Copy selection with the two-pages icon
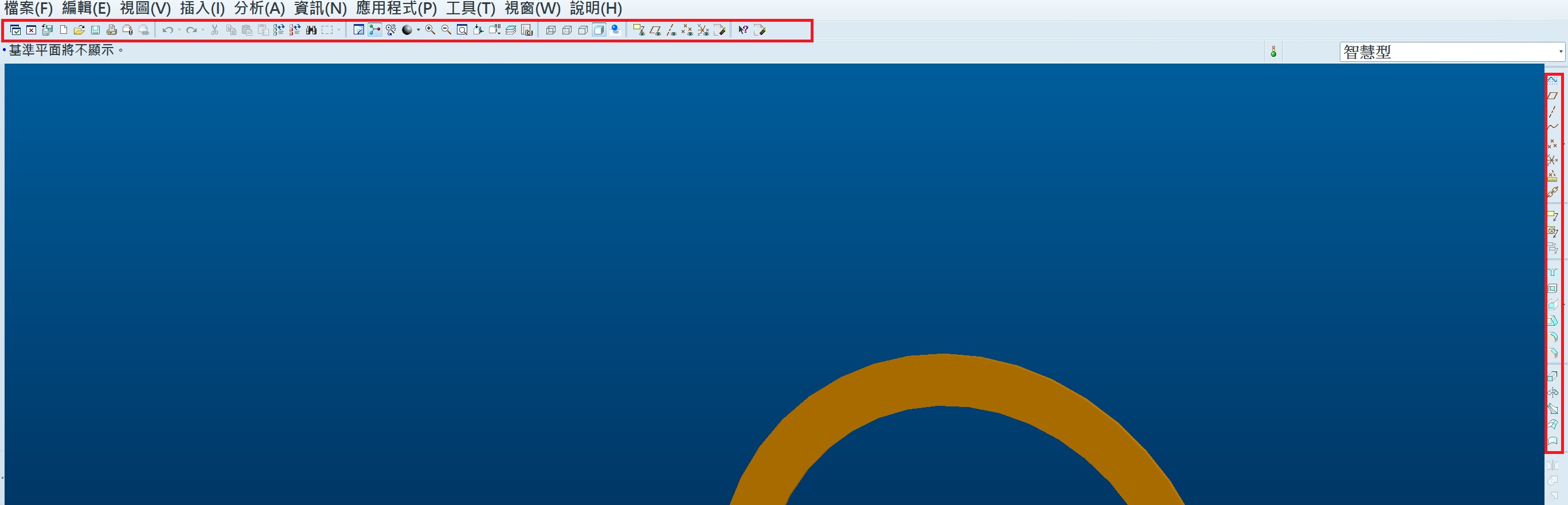The width and height of the screenshot is (1568, 505). (230, 30)
